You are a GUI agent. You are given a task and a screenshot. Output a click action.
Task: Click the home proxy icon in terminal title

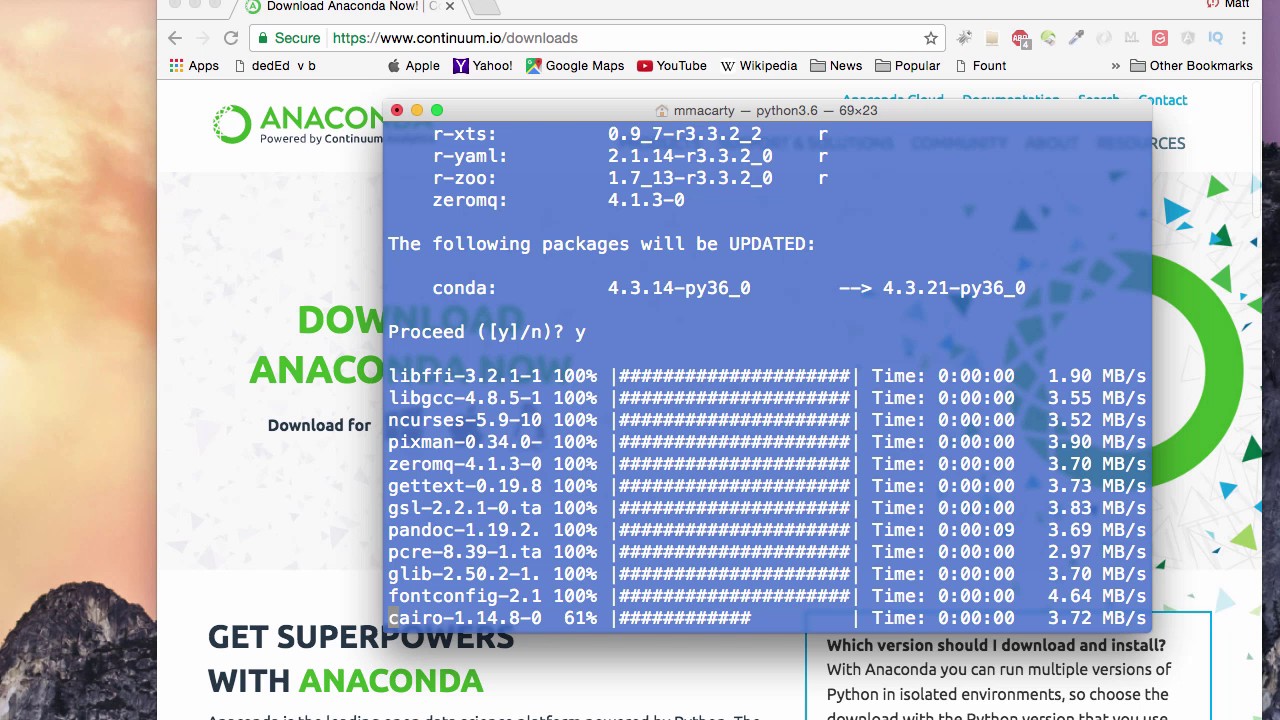[x=661, y=111]
